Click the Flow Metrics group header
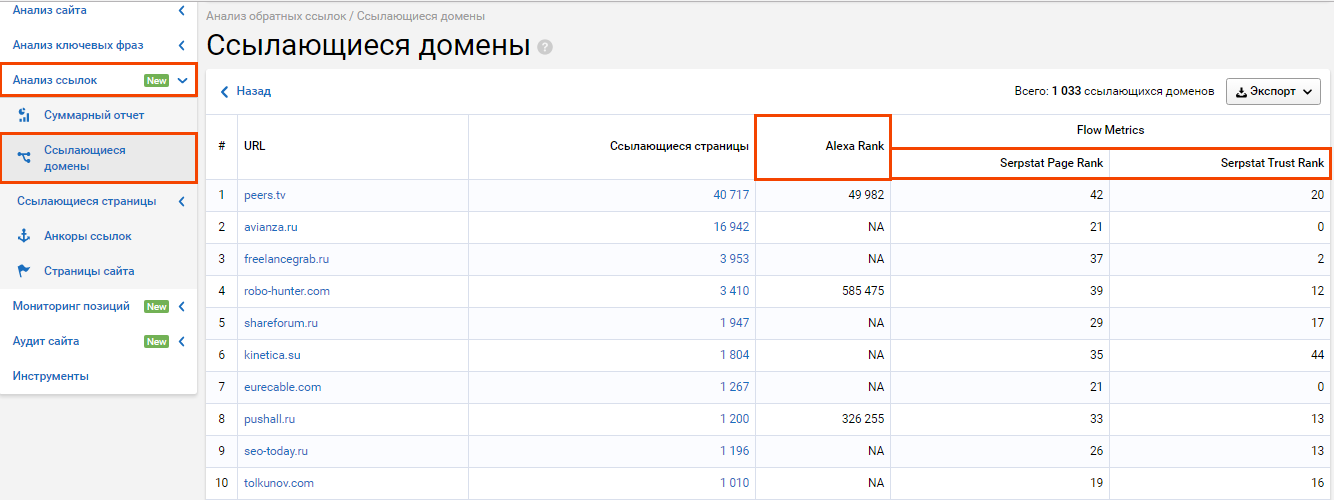 [1110, 130]
